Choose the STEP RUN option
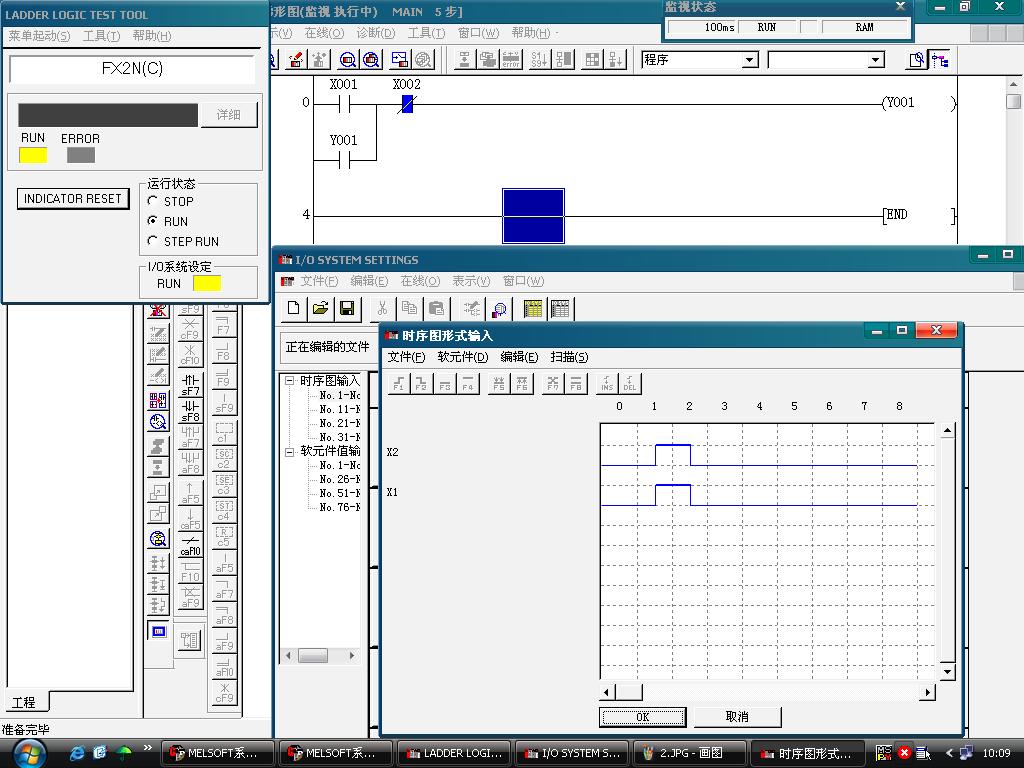Viewport: 1024px width, 768px height. tap(153, 241)
